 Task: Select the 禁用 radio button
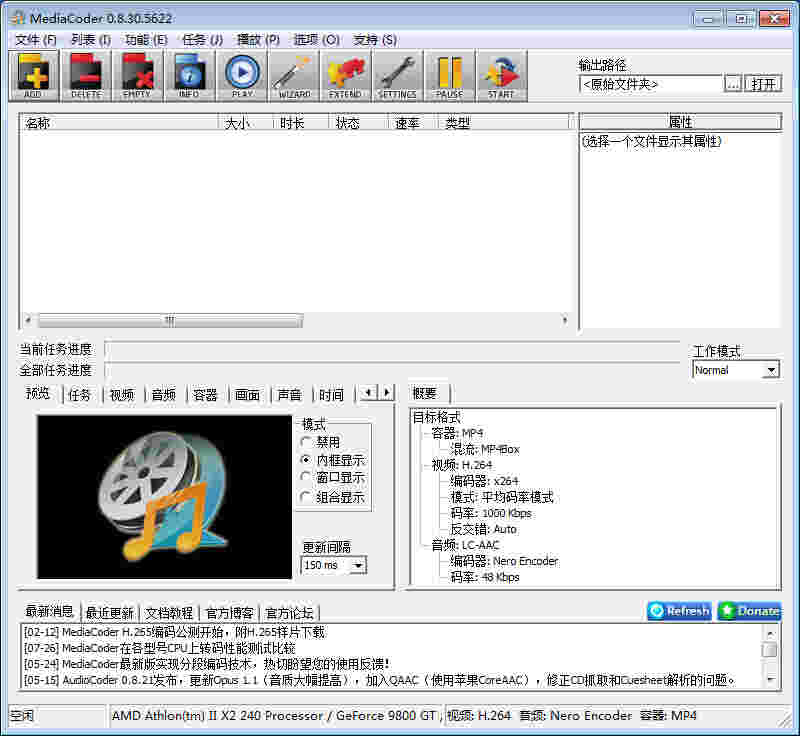click(306, 440)
